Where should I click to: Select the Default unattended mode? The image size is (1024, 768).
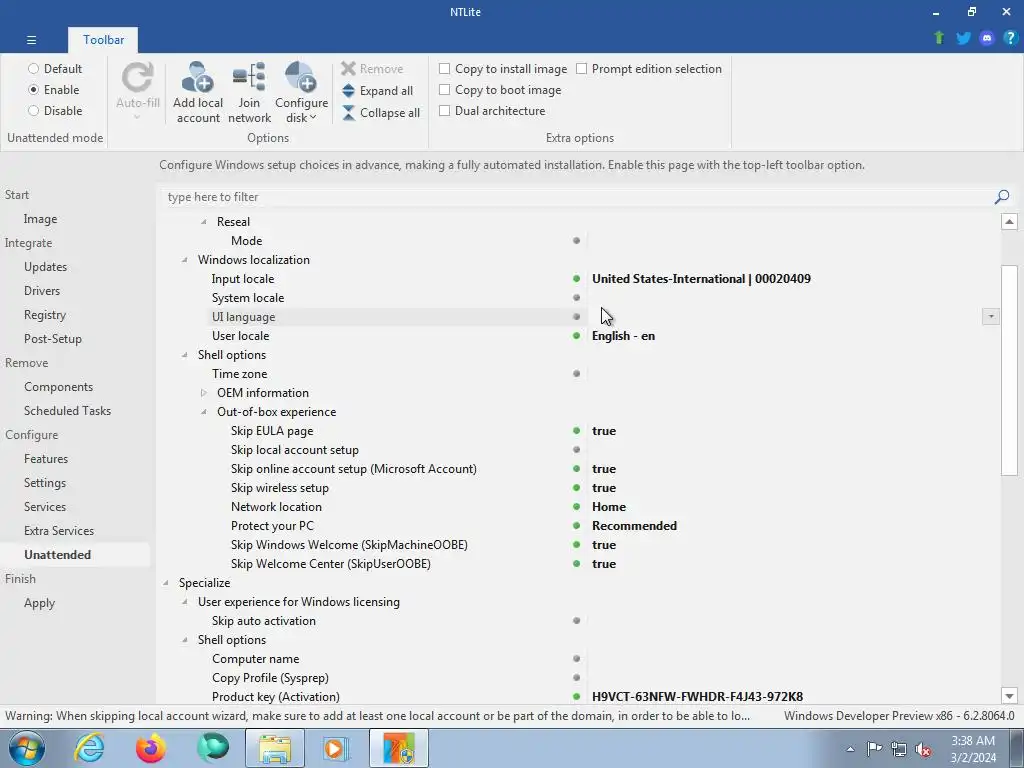click(x=55, y=69)
